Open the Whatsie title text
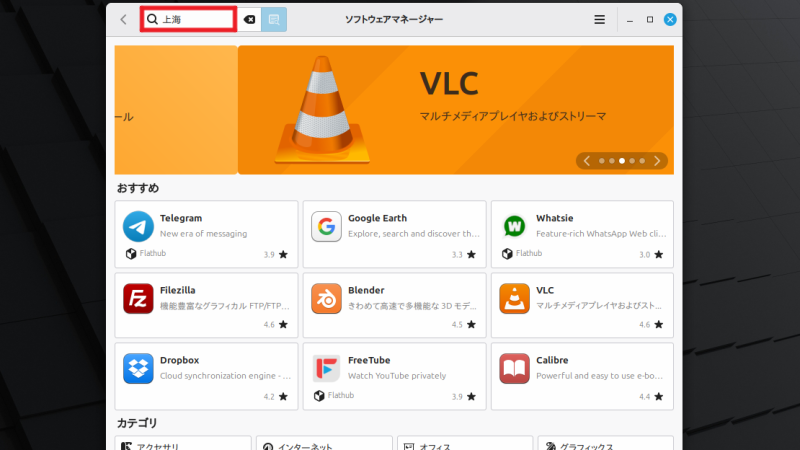The image size is (800, 450). [x=555, y=218]
